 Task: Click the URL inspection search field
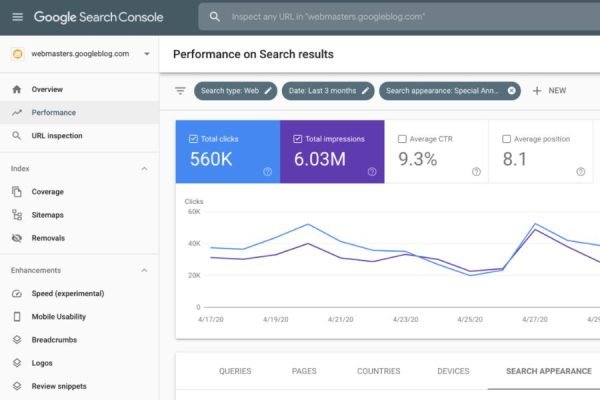(400, 18)
